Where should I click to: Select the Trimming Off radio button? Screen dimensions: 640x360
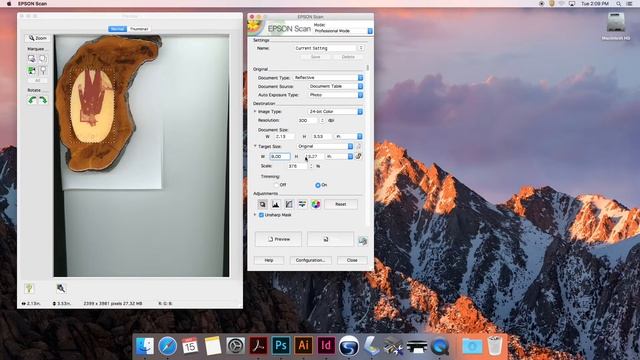276,185
